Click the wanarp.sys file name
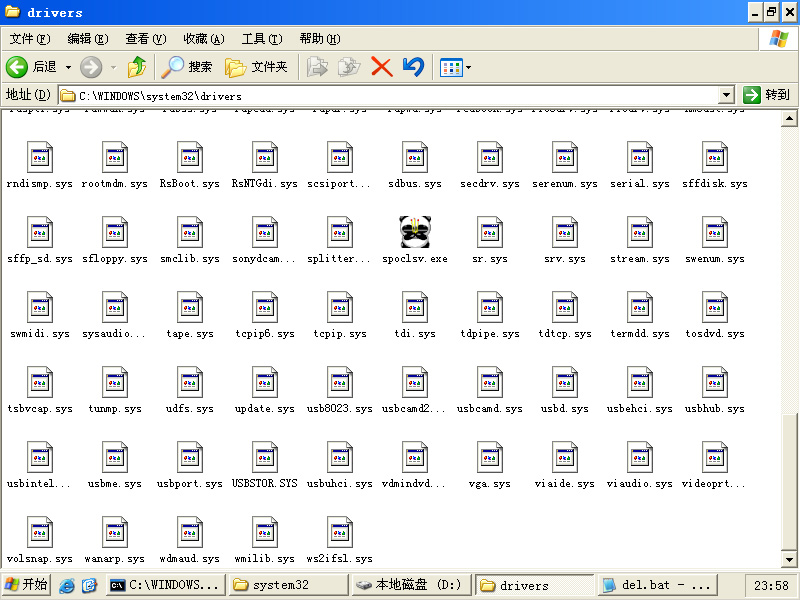This screenshot has width=800, height=600. [x=115, y=559]
